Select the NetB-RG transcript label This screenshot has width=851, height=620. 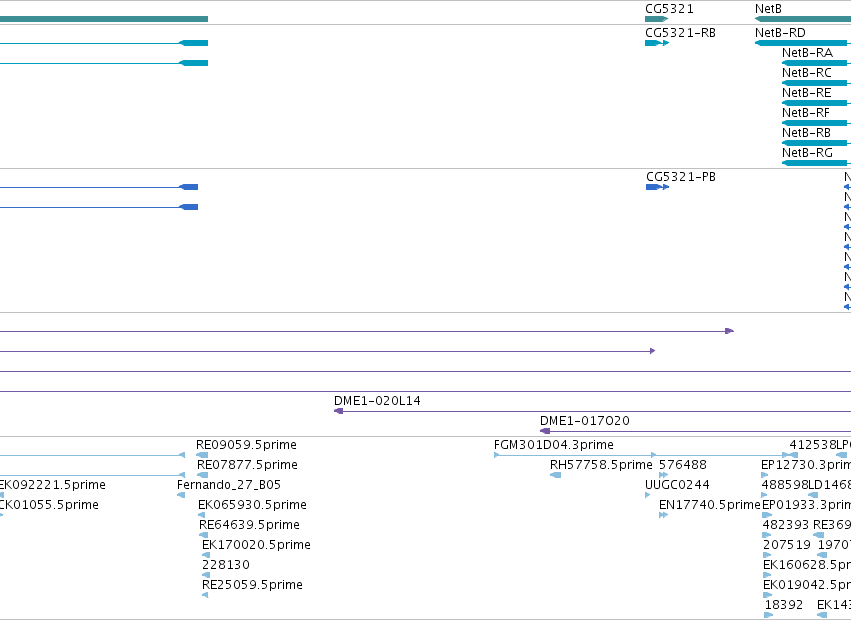pyautogui.click(x=807, y=153)
